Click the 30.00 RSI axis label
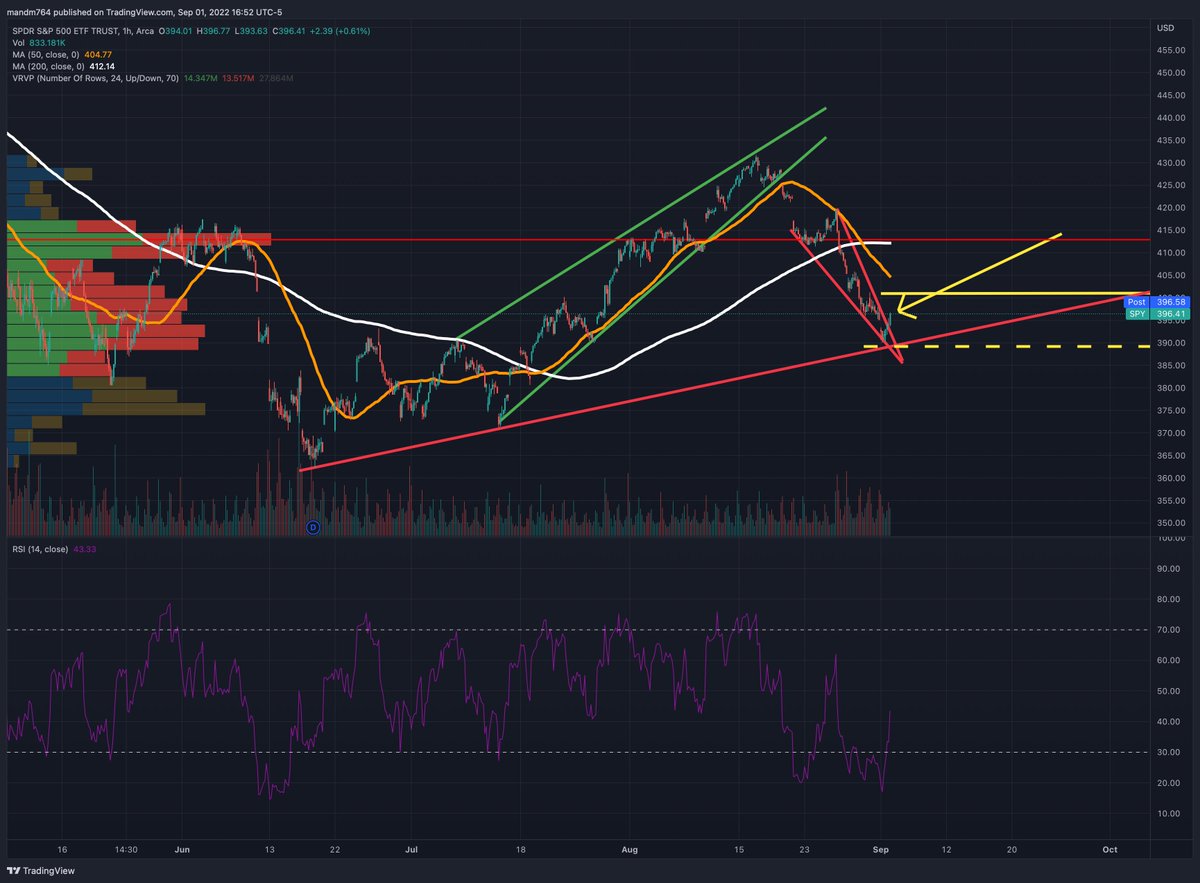 tap(1167, 752)
